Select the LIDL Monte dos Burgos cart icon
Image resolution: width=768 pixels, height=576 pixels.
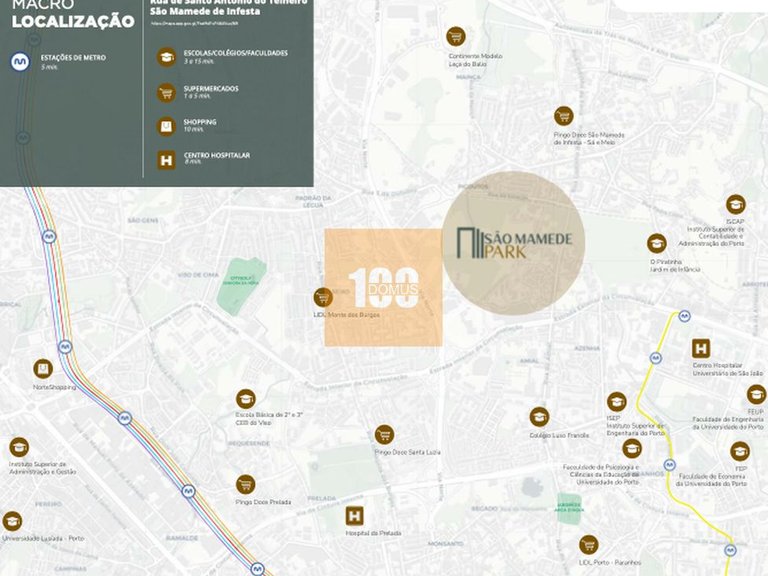pyautogui.click(x=323, y=297)
